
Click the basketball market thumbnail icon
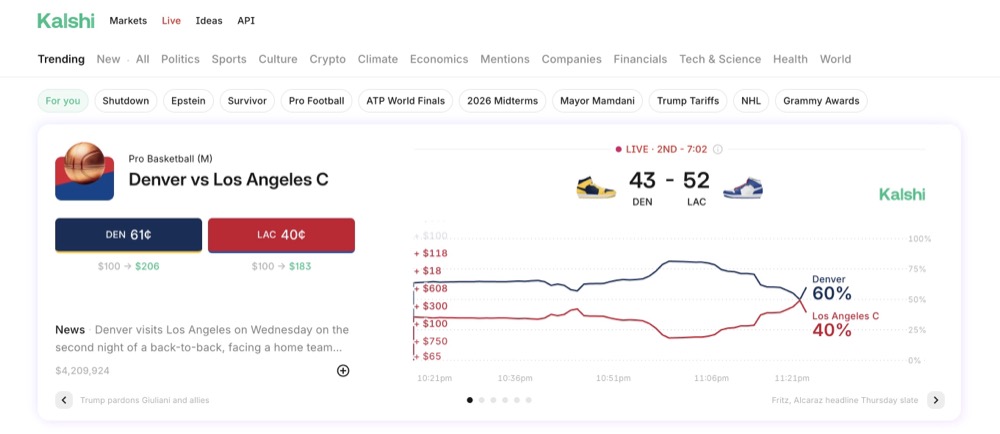[x=85, y=172]
